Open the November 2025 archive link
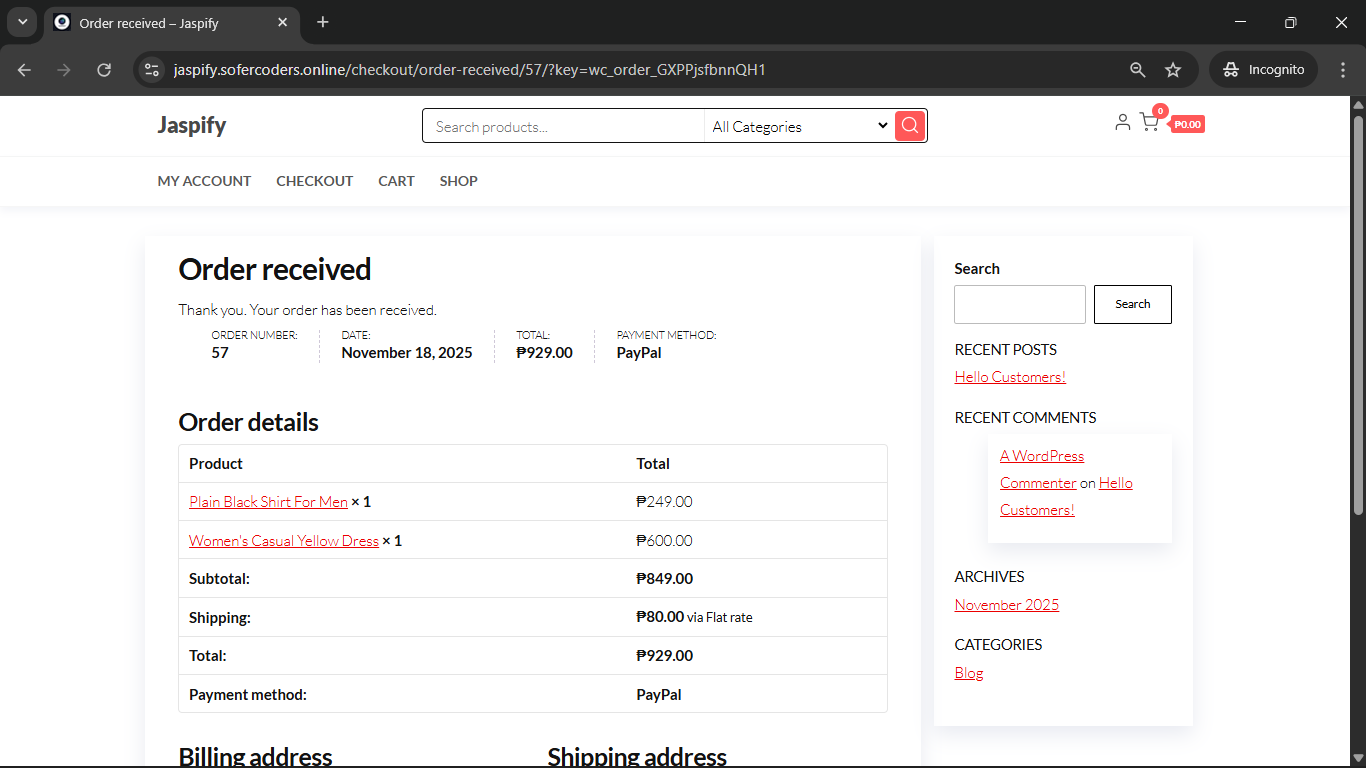1366x768 pixels. point(1006,605)
